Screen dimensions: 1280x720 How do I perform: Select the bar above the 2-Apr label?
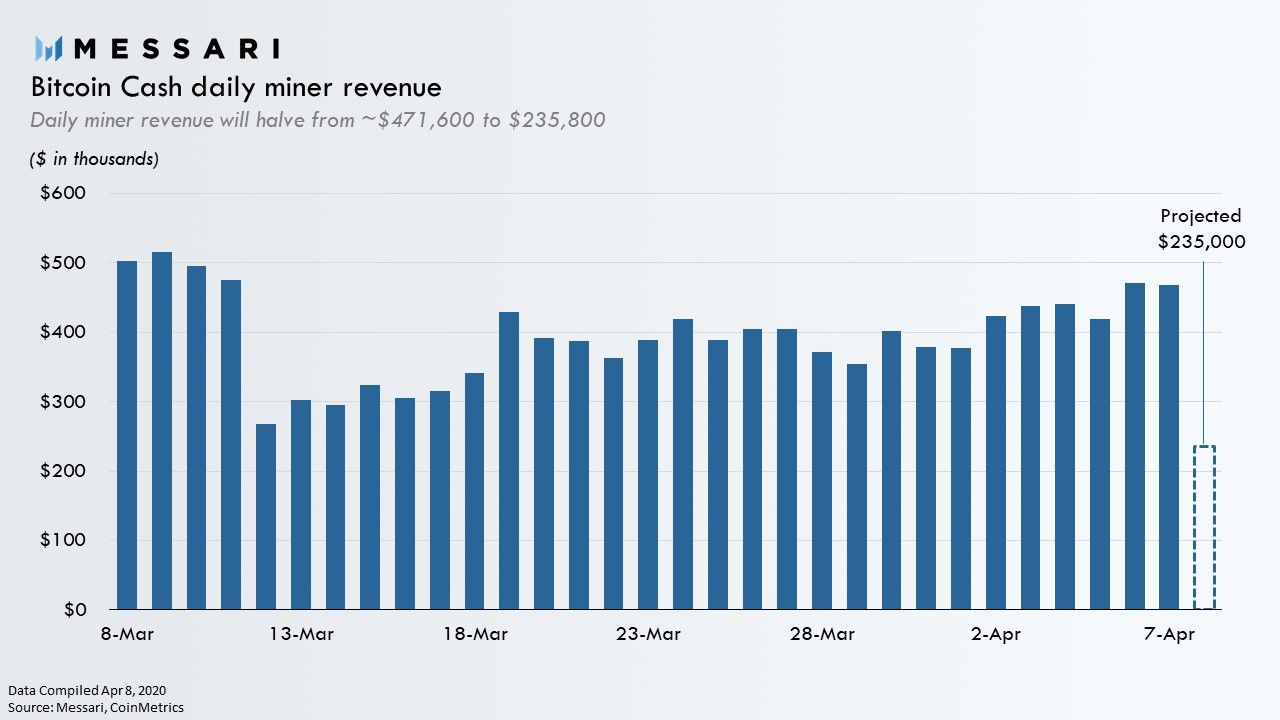pyautogui.click(x=996, y=463)
